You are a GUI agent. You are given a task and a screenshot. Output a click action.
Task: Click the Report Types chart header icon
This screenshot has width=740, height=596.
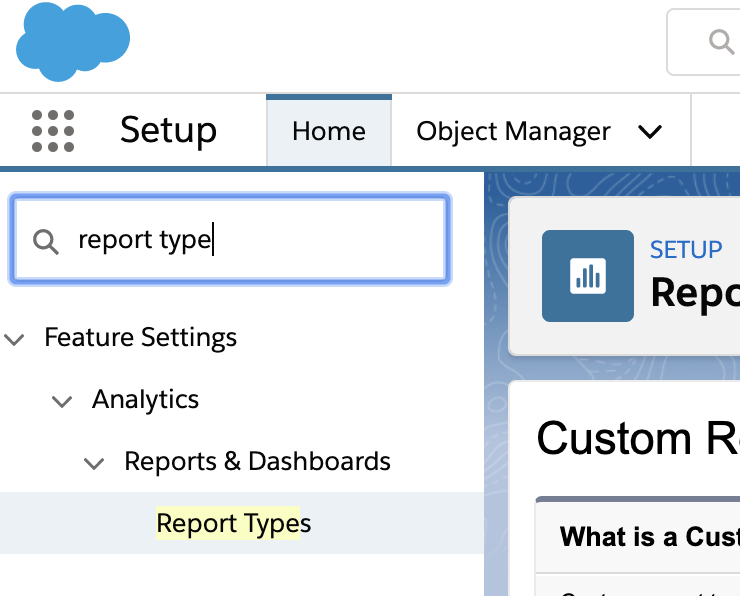pos(588,276)
